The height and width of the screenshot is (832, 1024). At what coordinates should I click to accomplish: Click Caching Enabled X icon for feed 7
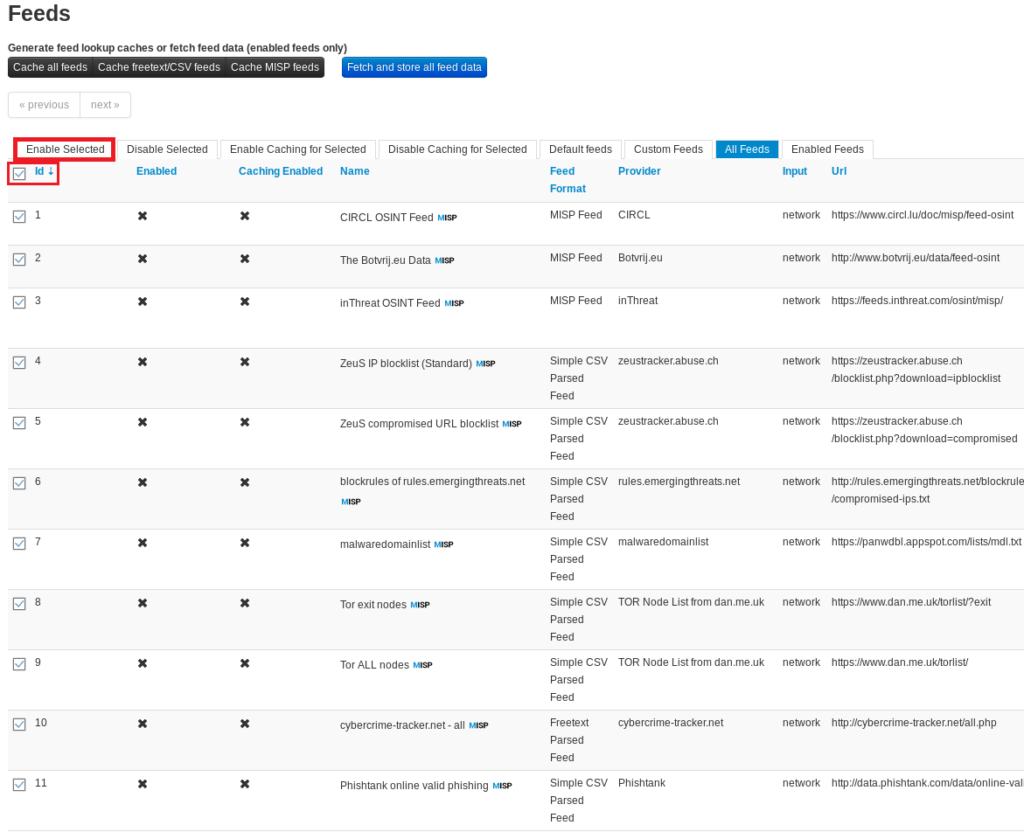244,543
